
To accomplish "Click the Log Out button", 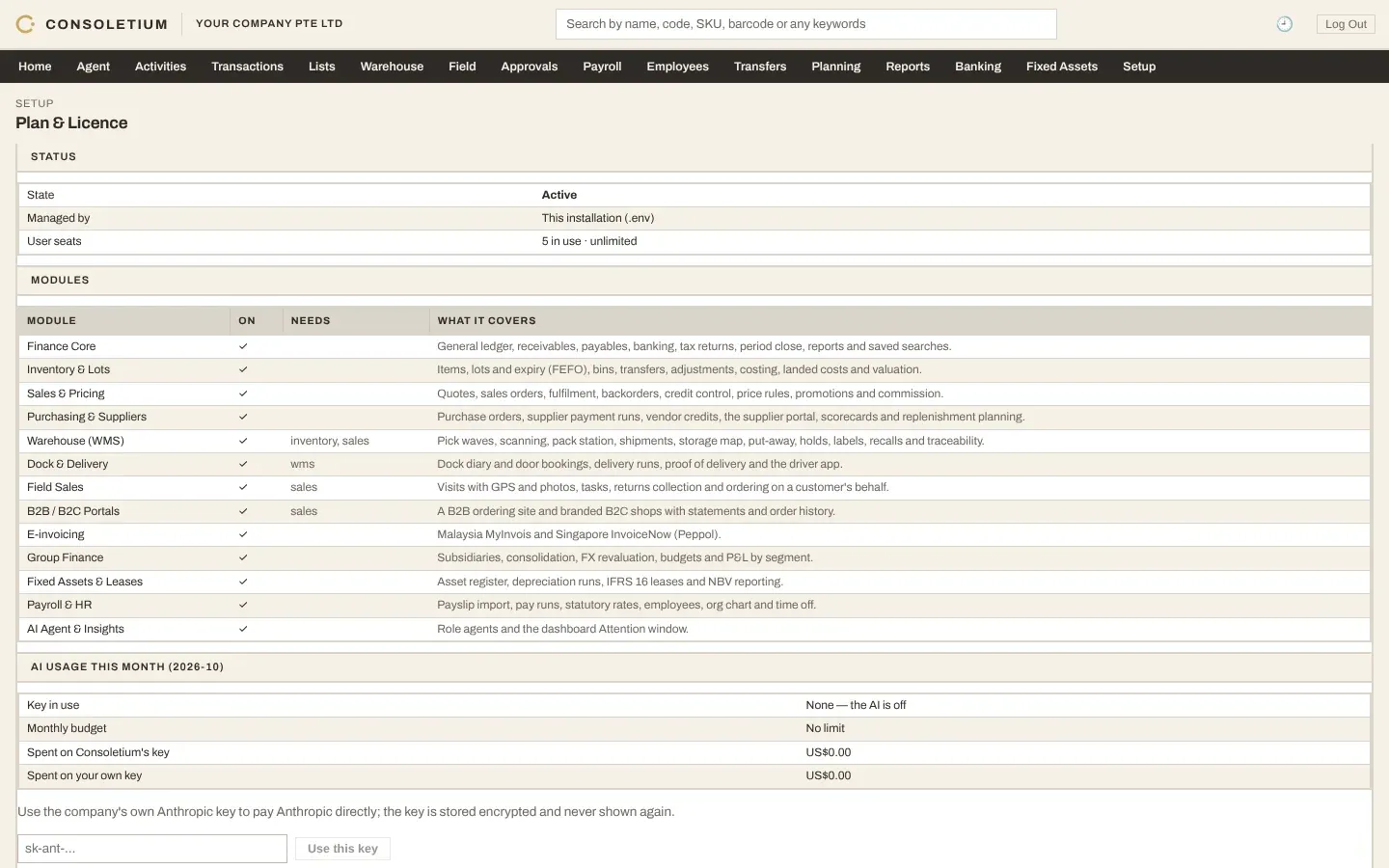I will tap(1346, 24).
